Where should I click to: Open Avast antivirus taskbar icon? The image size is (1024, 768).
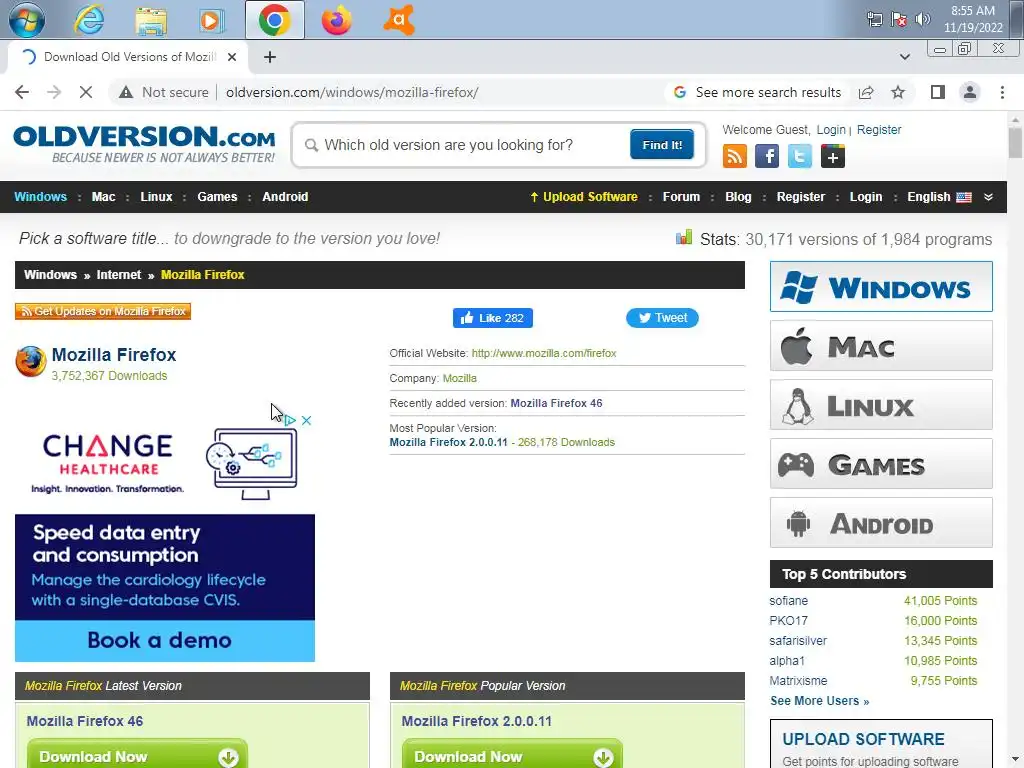[399, 20]
